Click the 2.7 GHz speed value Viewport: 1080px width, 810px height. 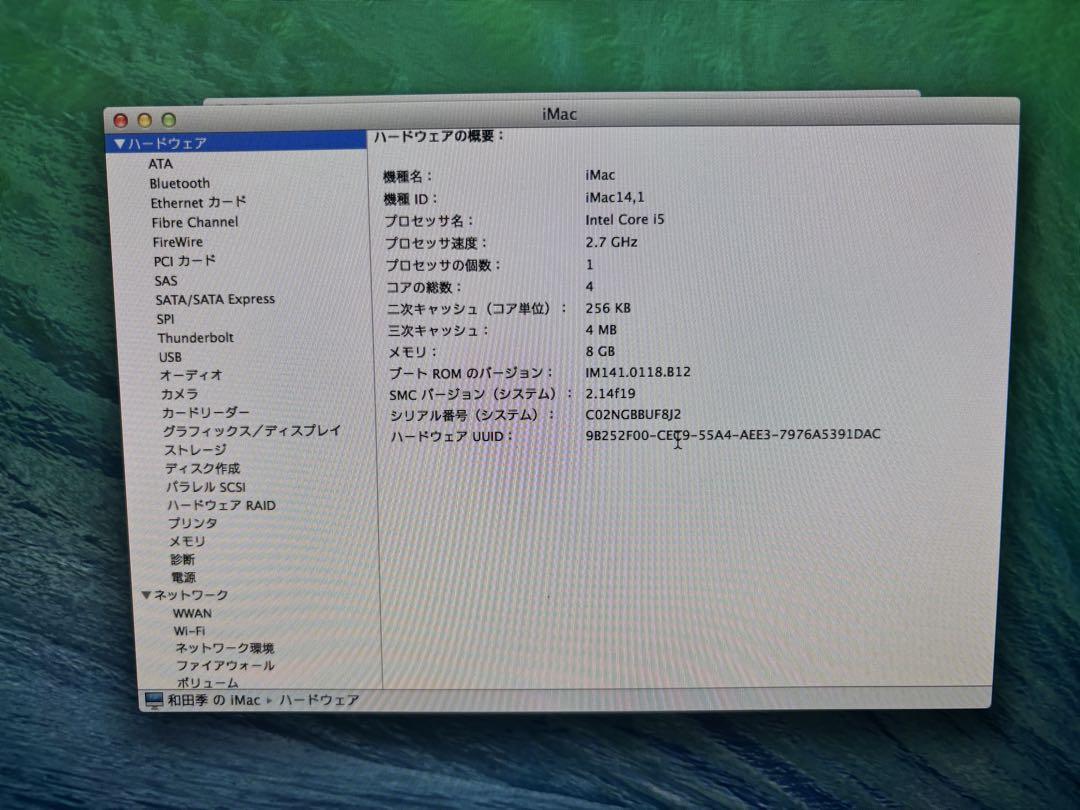(611, 242)
